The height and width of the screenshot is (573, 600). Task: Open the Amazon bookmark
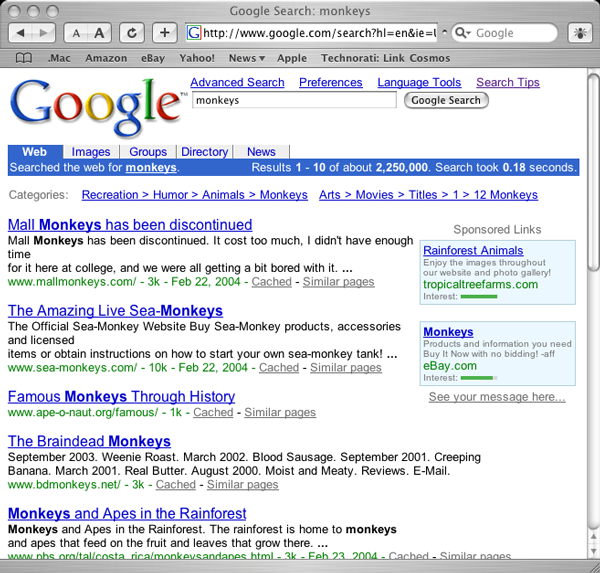click(x=106, y=58)
